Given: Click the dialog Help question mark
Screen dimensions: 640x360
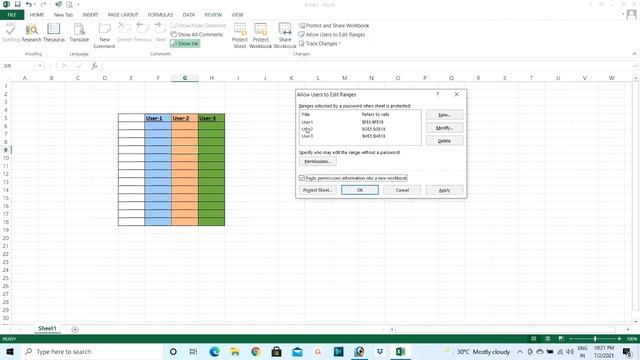Looking at the screenshot, I should point(438,94).
